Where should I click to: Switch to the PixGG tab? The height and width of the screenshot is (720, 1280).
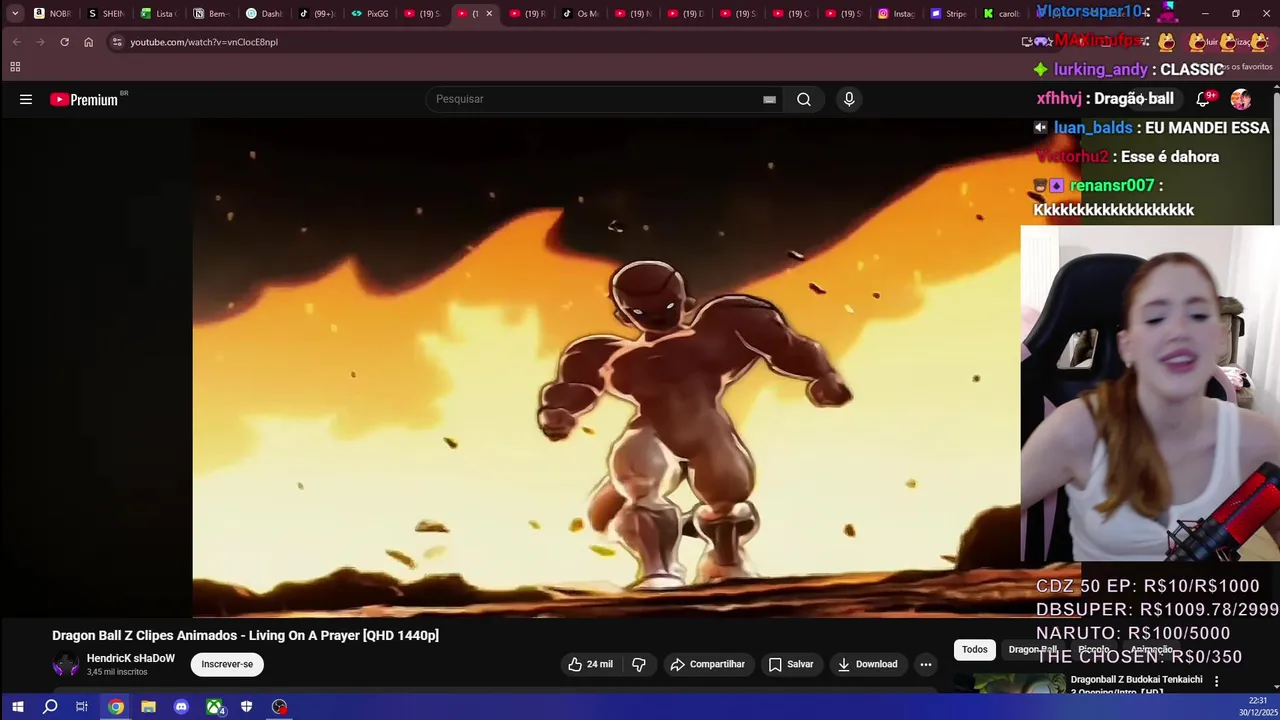pyautogui.click(x=369, y=14)
